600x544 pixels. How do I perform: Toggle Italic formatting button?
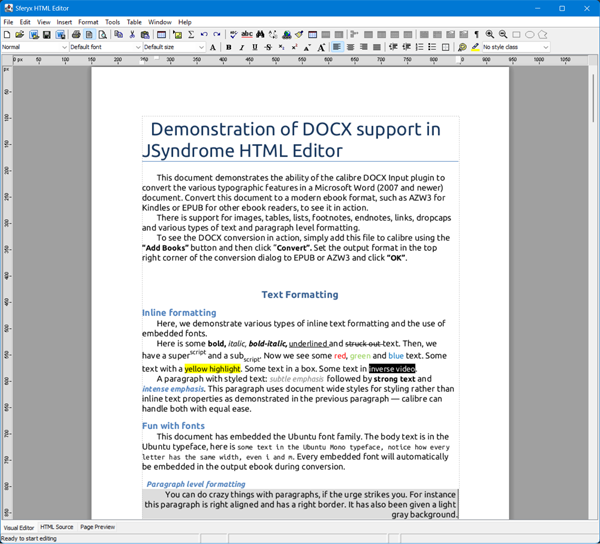pyautogui.click(x=242, y=47)
